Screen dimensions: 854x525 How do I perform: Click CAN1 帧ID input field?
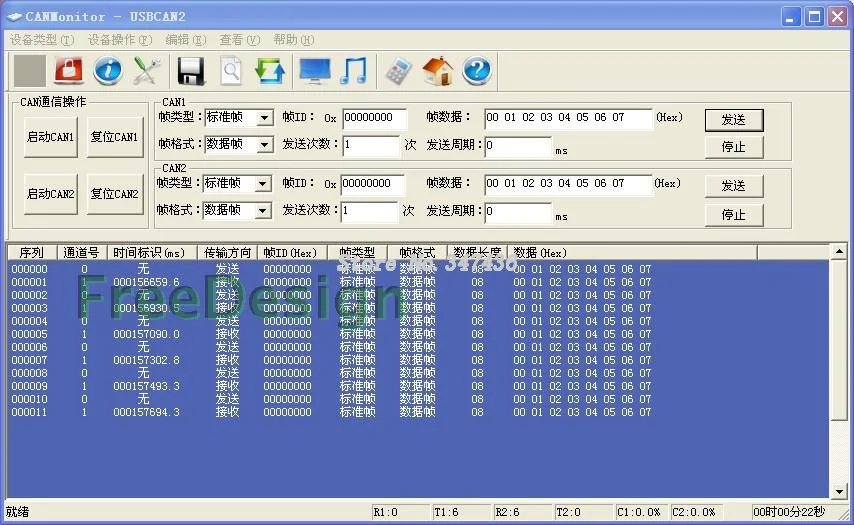pos(375,118)
